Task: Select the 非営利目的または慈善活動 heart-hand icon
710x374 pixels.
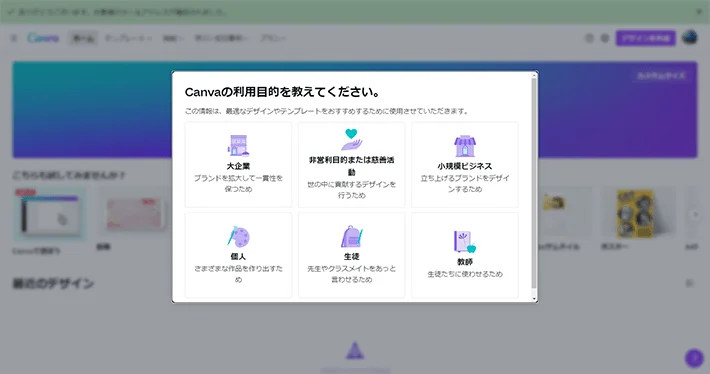Action: [351, 139]
